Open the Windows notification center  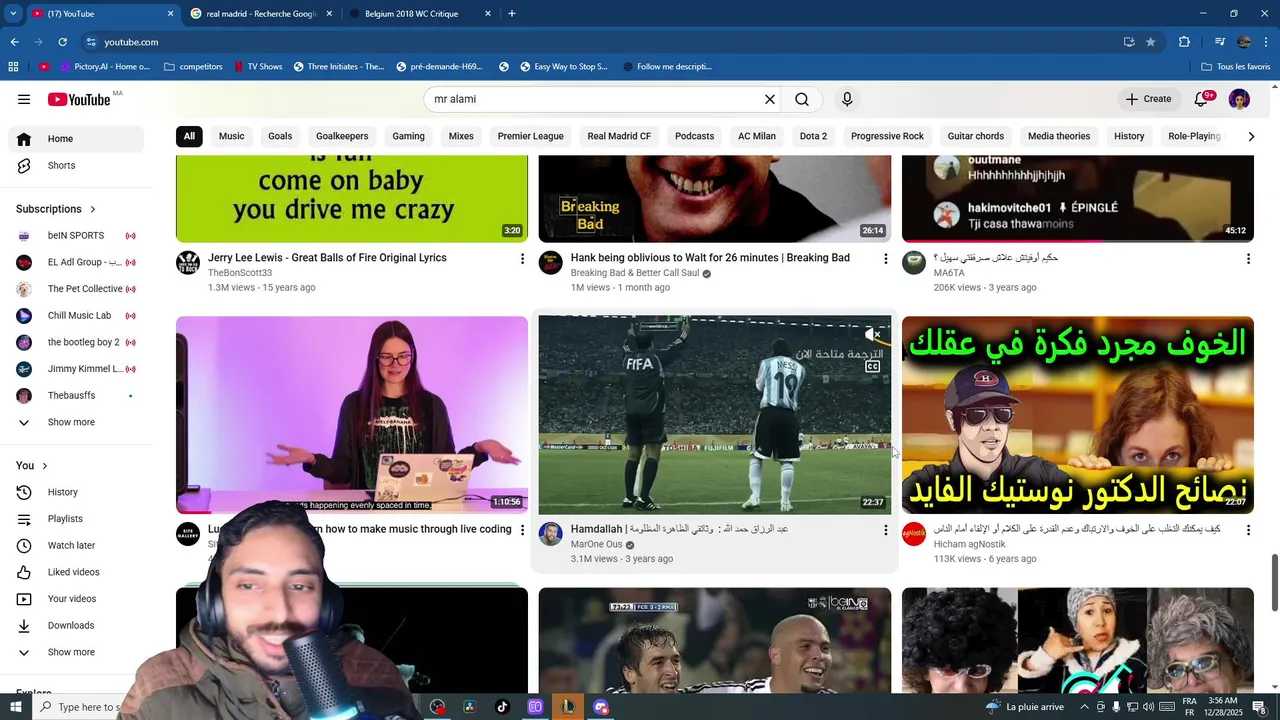(x=1259, y=707)
